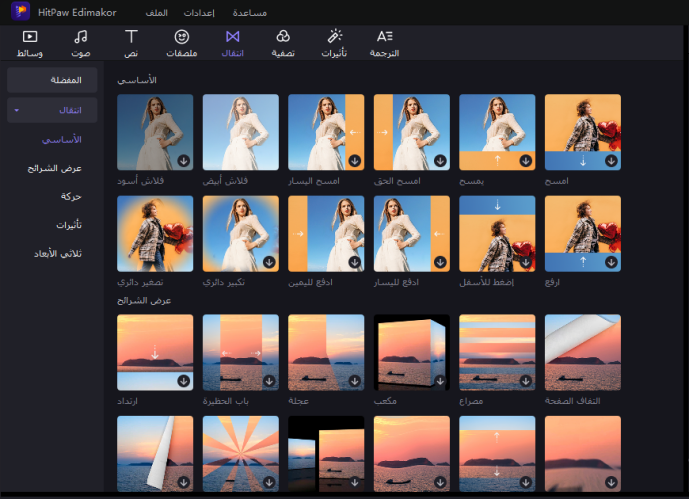This screenshot has height=499, width=689.
Task: Click the امسح اليسار label
Action: click(314, 181)
